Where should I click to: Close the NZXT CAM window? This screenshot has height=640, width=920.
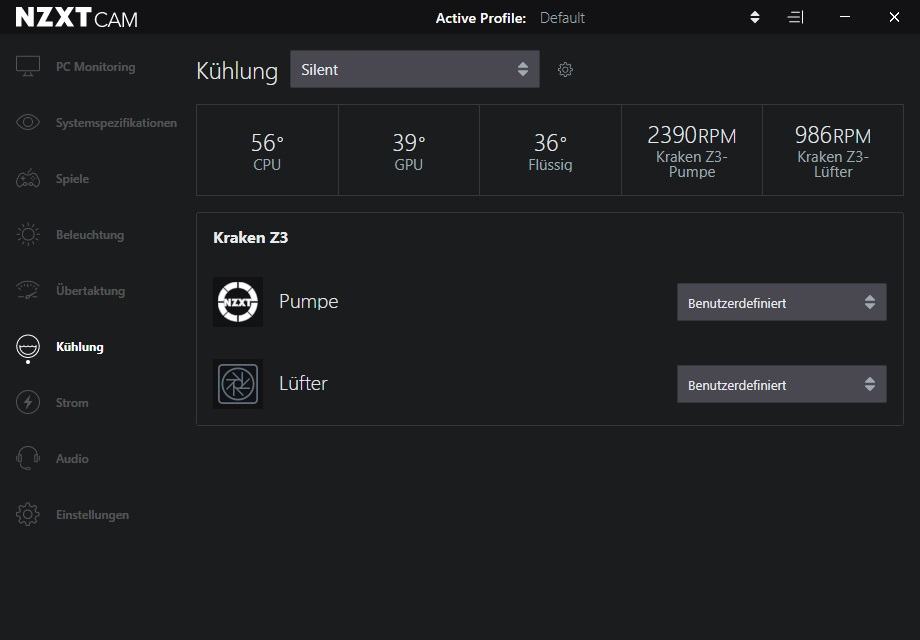tap(894, 17)
